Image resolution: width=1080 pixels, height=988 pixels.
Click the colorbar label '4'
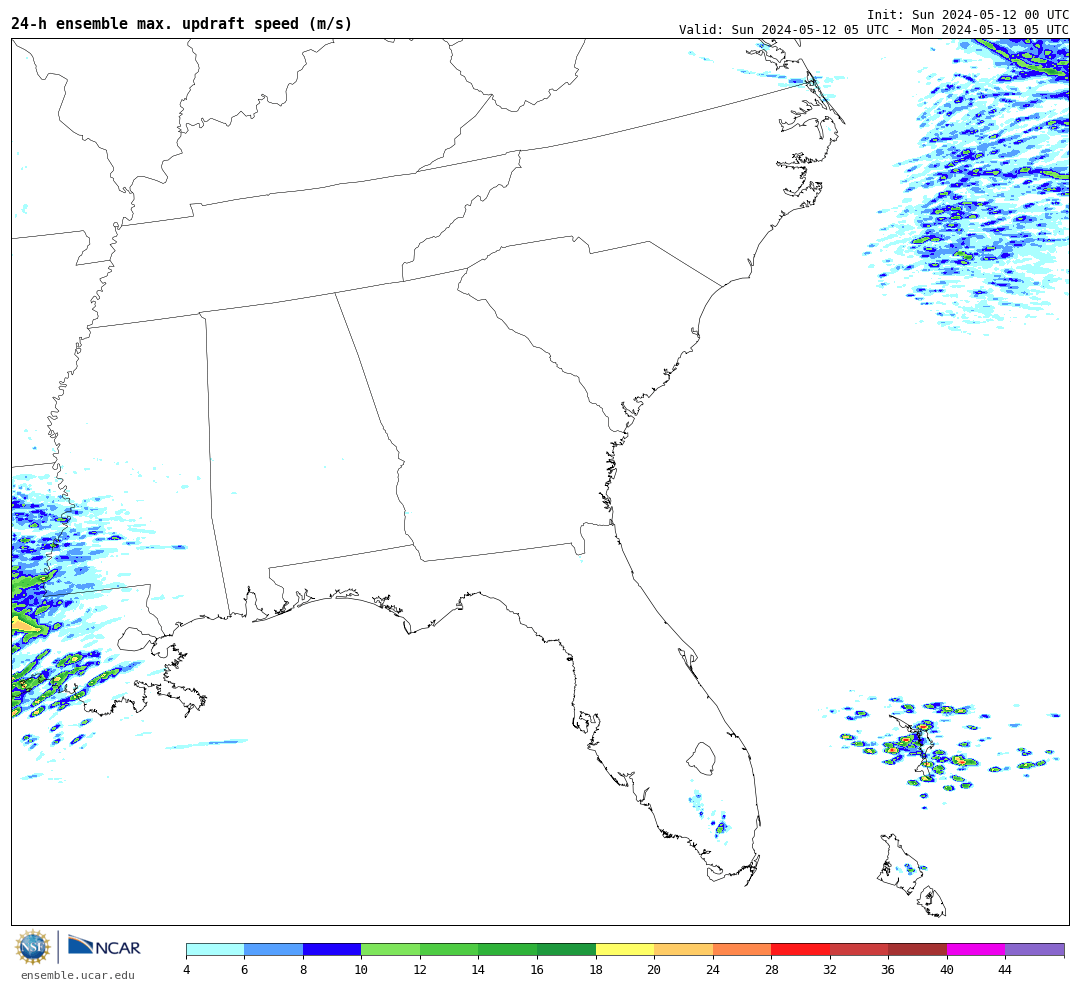187,969
